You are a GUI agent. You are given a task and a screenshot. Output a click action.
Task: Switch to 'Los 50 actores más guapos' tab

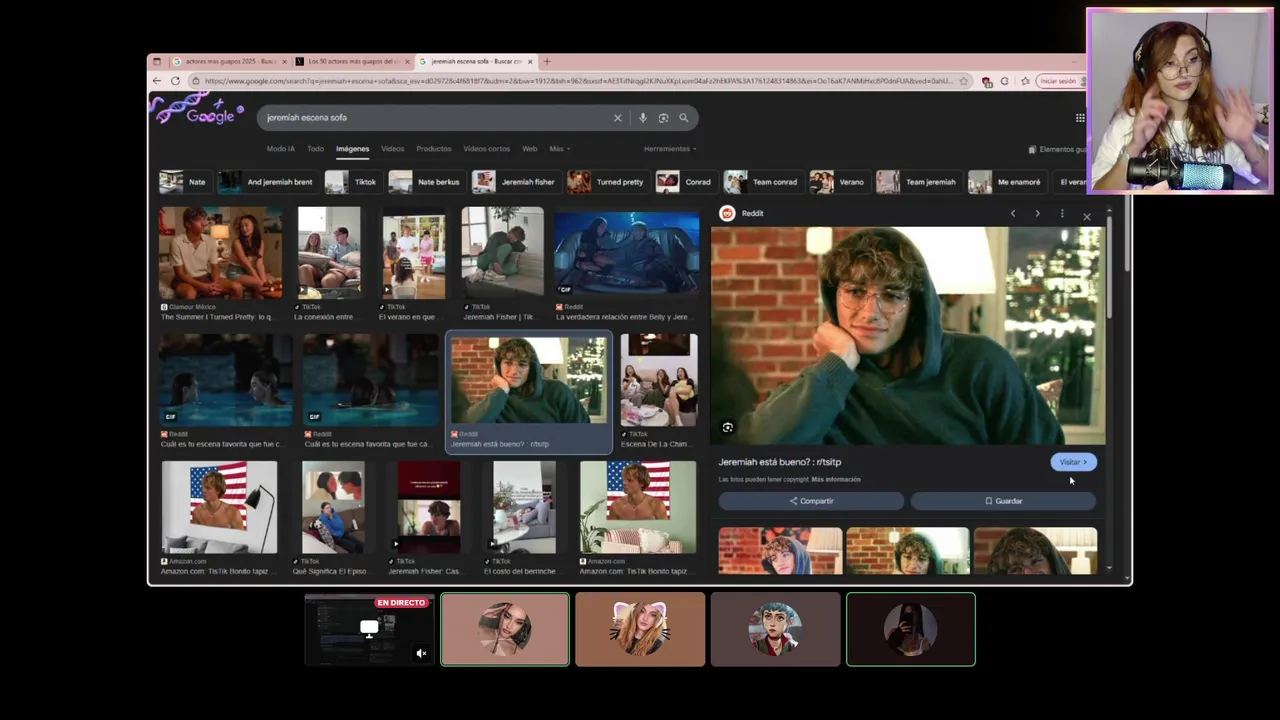coord(352,61)
